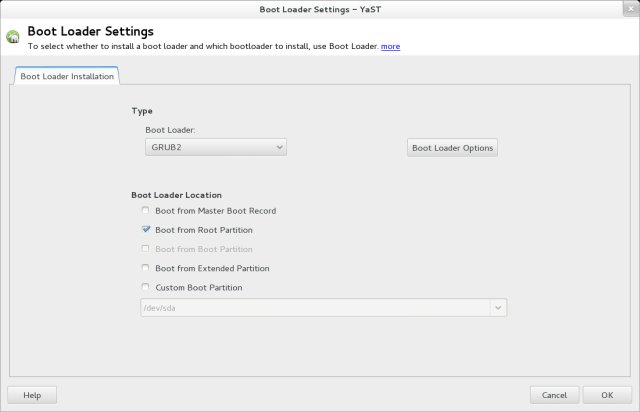Click the "Type" section heading

pyautogui.click(x=142, y=111)
